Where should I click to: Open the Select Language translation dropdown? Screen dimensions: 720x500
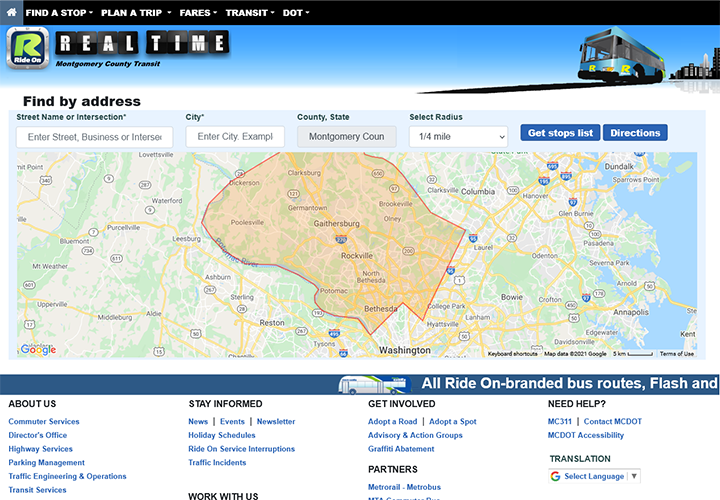click(x=594, y=476)
